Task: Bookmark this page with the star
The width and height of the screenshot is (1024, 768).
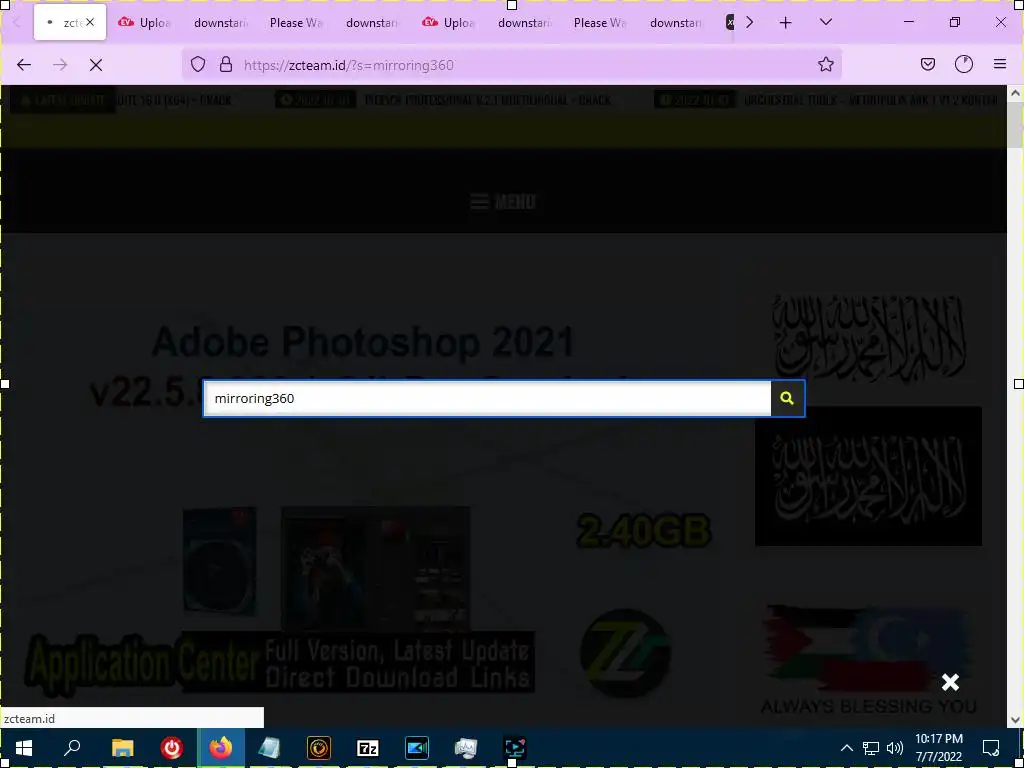Action: (825, 65)
